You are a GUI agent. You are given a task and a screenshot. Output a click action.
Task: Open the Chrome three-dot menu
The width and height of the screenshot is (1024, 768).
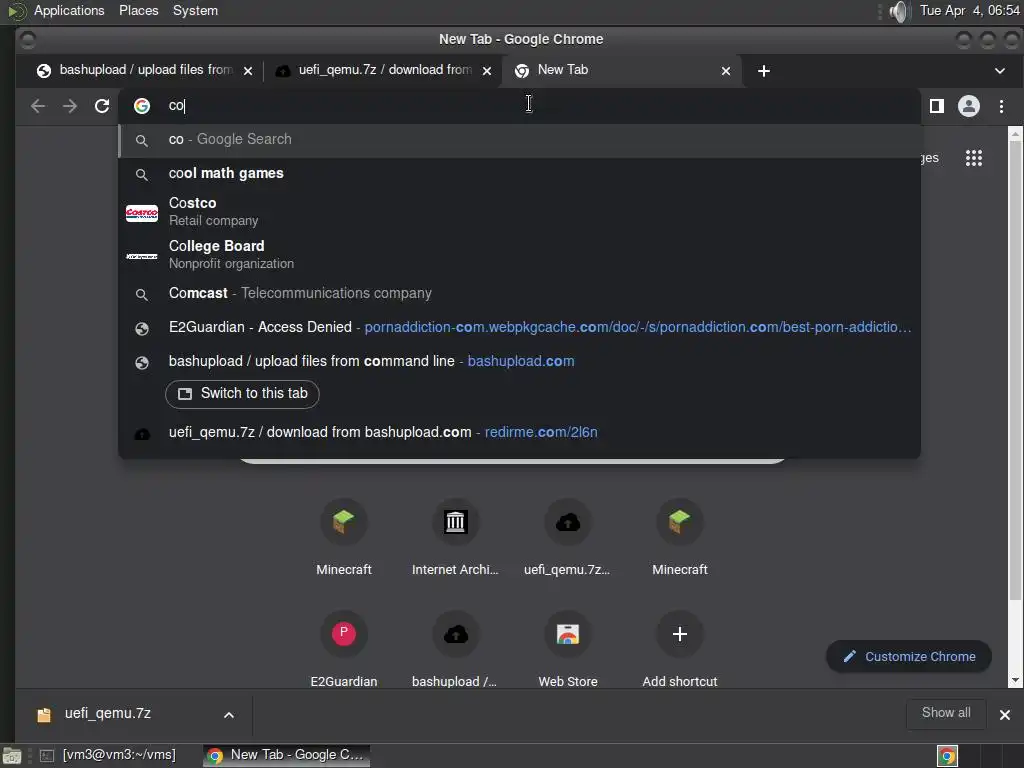pyautogui.click(x=1001, y=106)
